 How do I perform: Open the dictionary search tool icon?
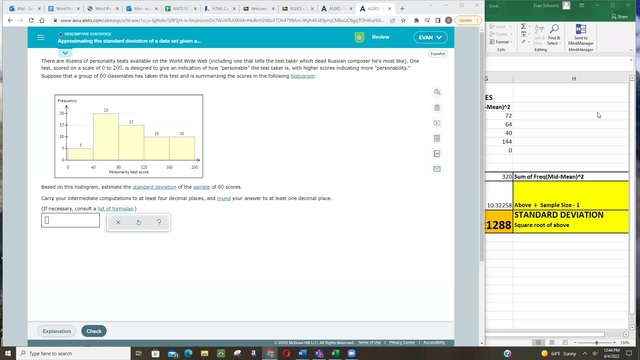pyautogui.click(x=437, y=92)
